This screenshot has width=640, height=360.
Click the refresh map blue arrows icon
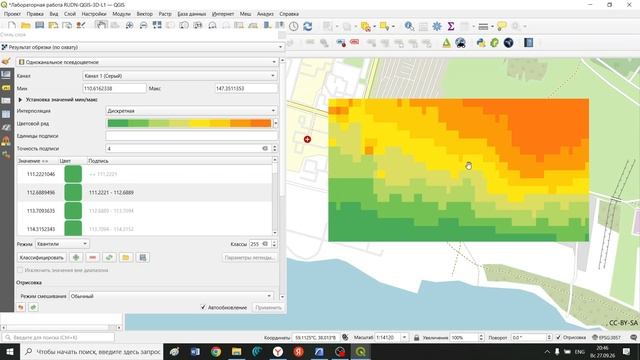(308, 26)
